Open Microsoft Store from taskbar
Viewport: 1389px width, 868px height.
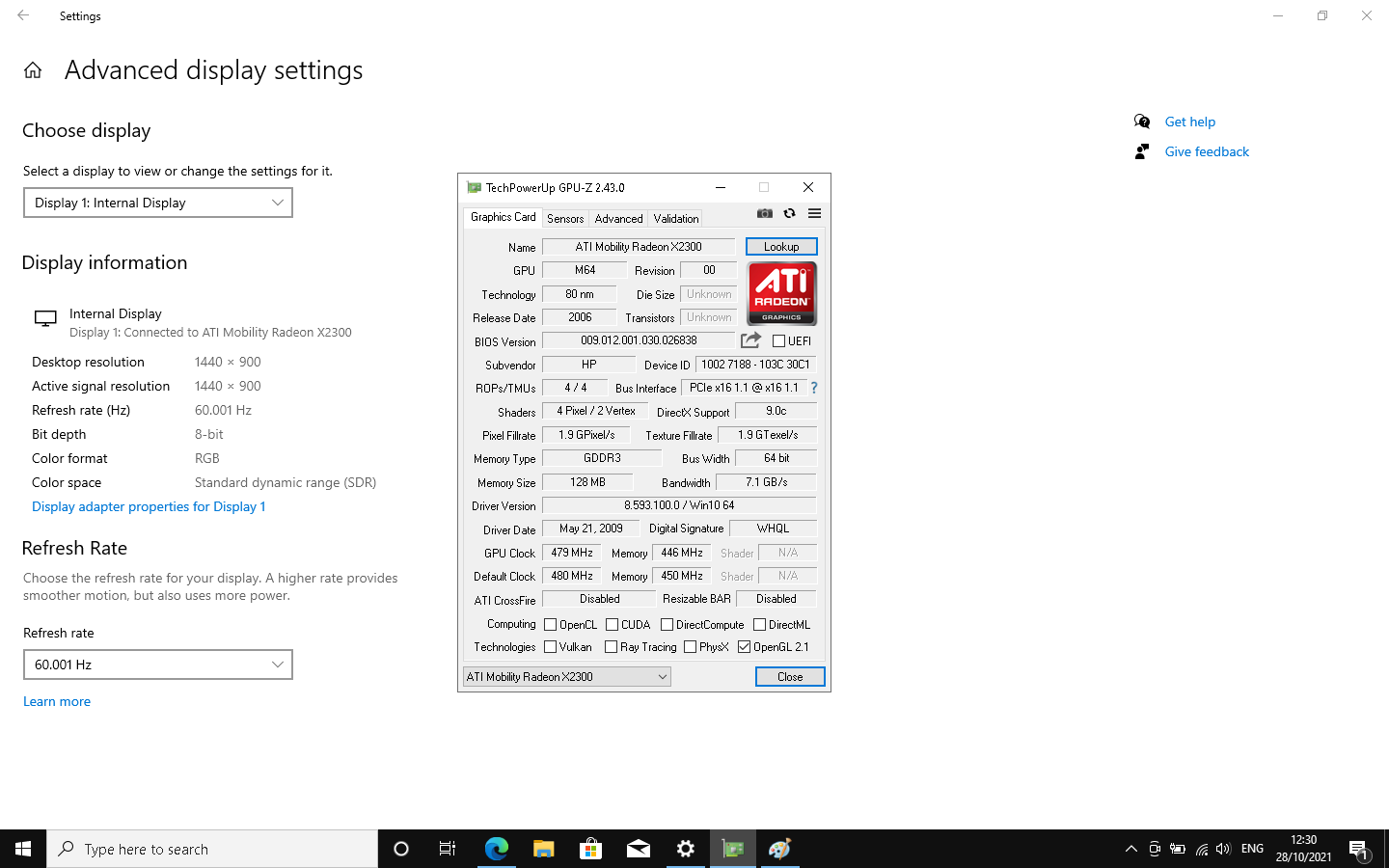[x=590, y=849]
